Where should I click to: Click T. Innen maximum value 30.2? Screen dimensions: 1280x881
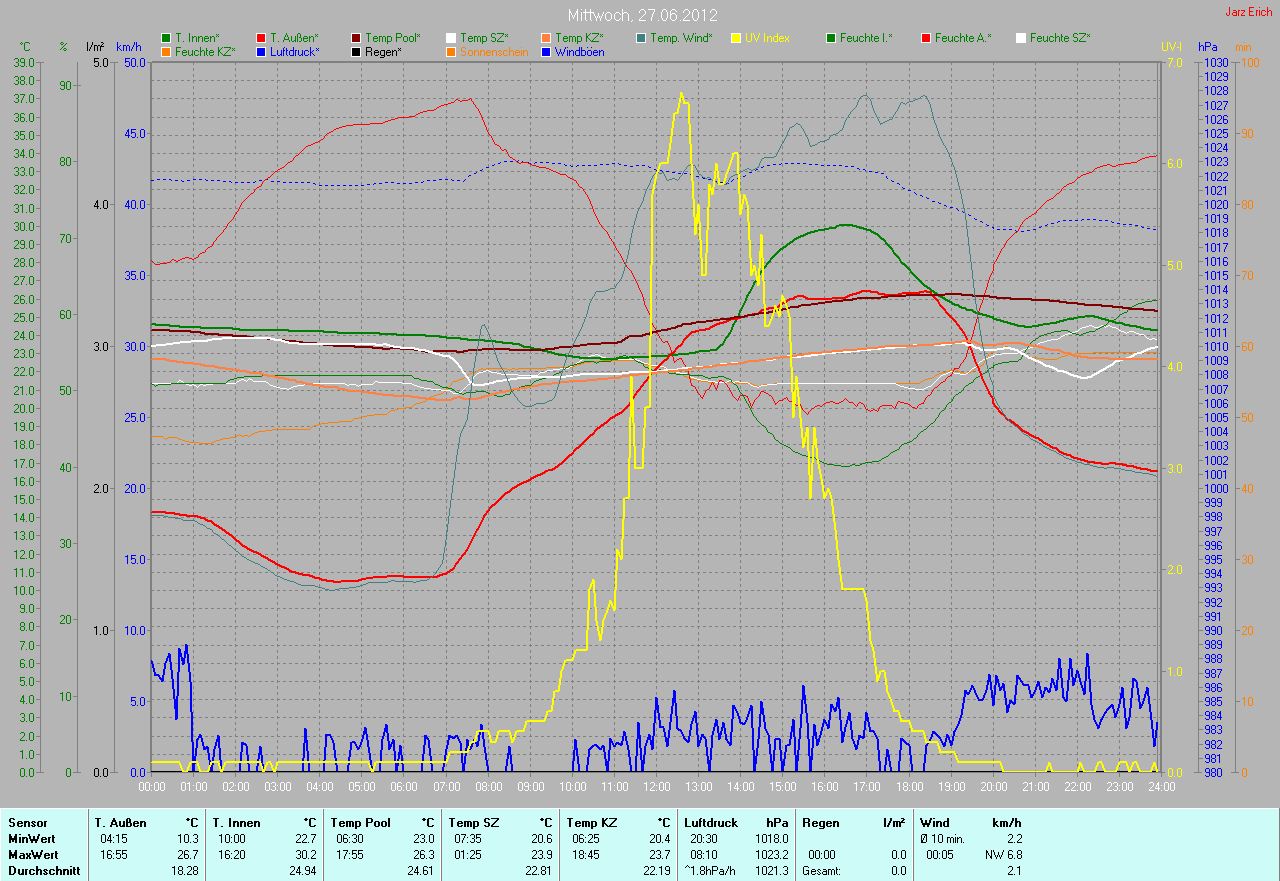[x=306, y=855]
